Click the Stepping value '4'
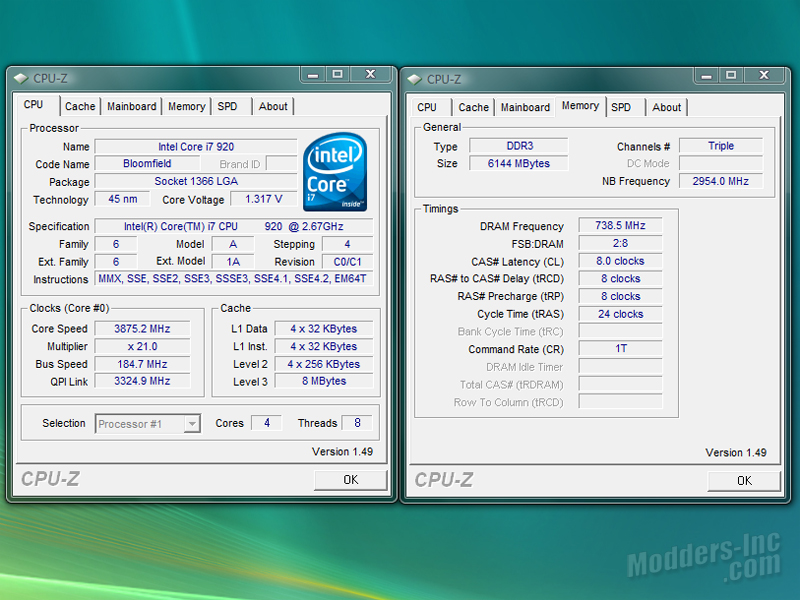 [x=347, y=244]
